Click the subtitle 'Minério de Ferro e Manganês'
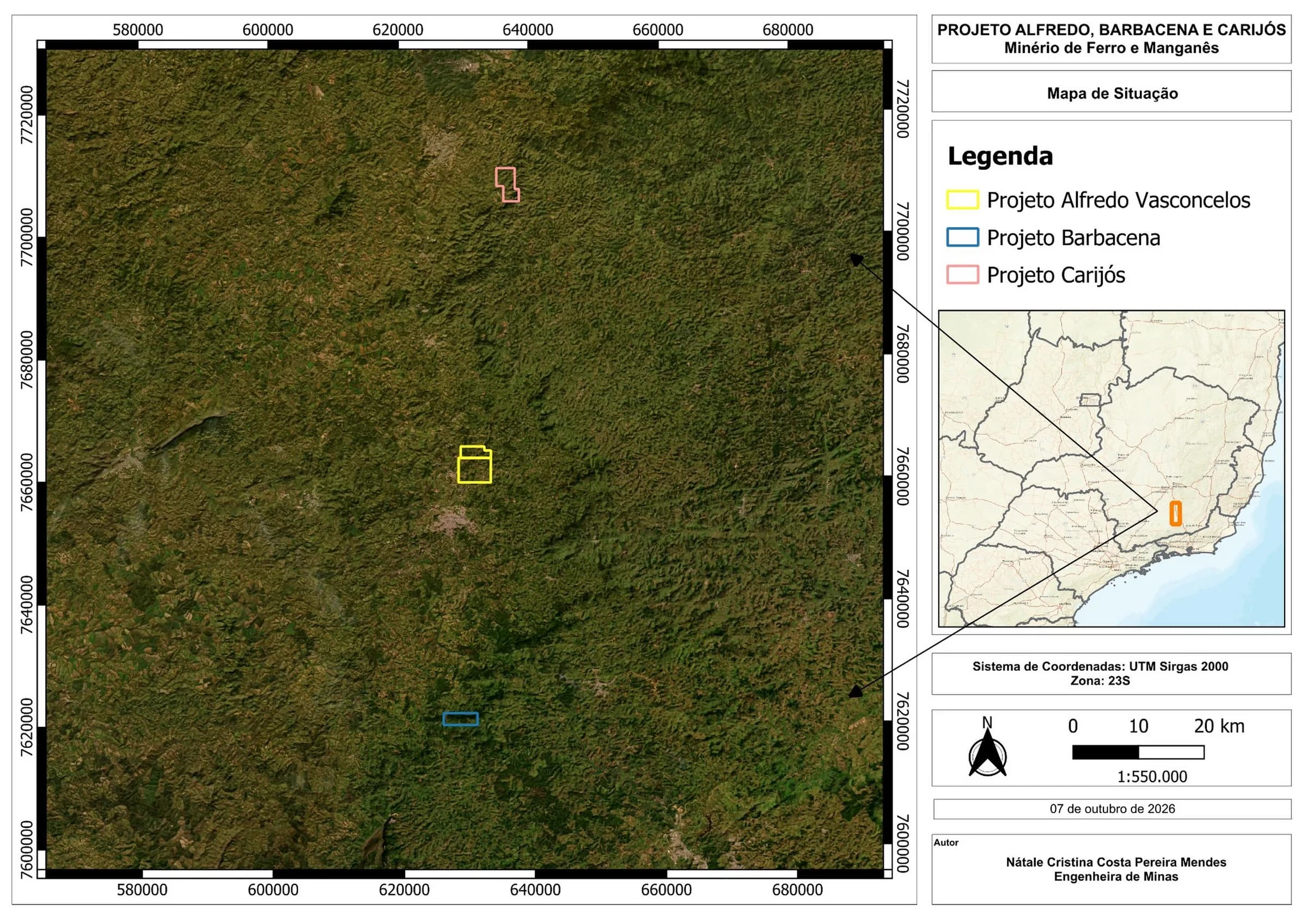 point(1111,48)
